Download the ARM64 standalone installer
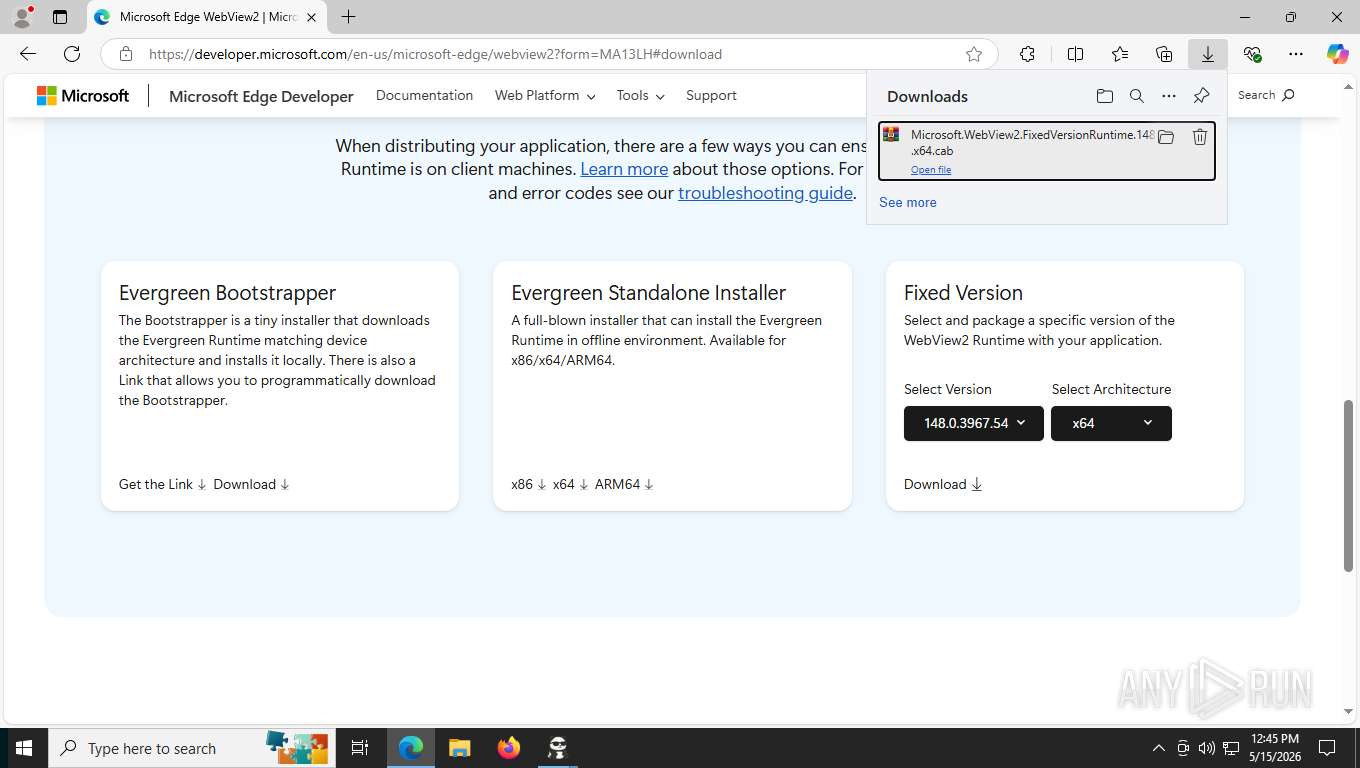 pyautogui.click(x=624, y=484)
